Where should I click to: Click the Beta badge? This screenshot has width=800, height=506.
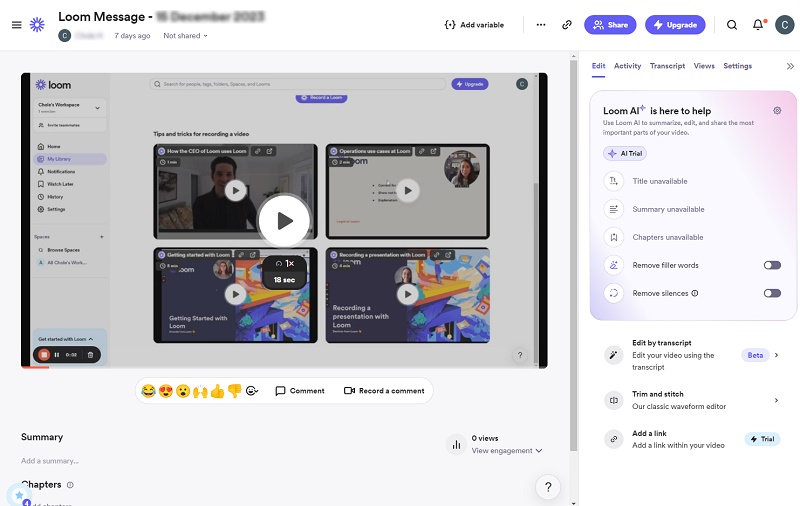(x=755, y=356)
